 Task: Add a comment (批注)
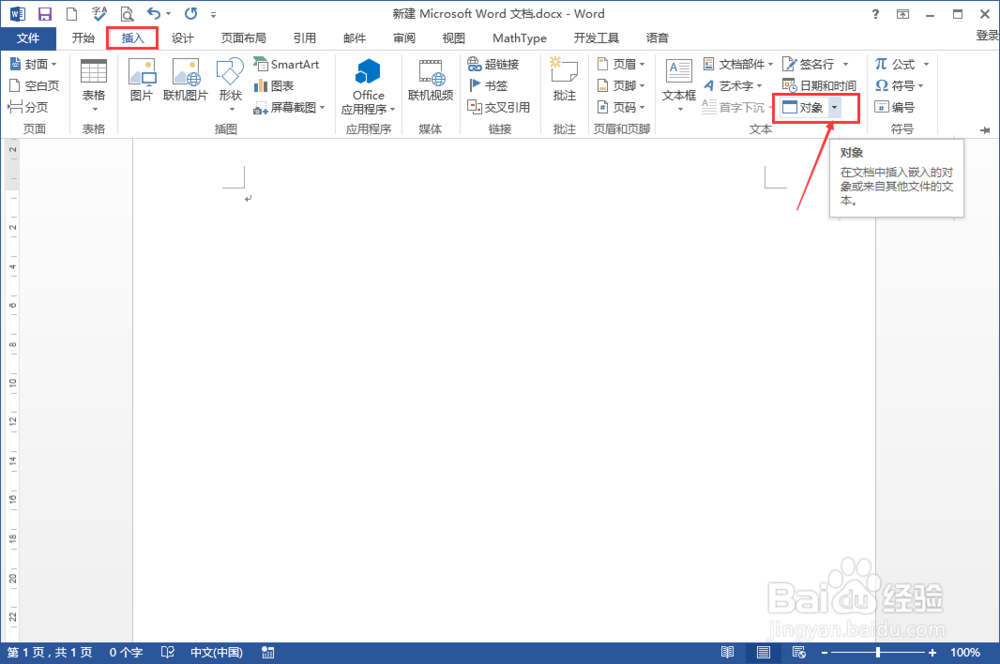pyautogui.click(x=564, y=80)
